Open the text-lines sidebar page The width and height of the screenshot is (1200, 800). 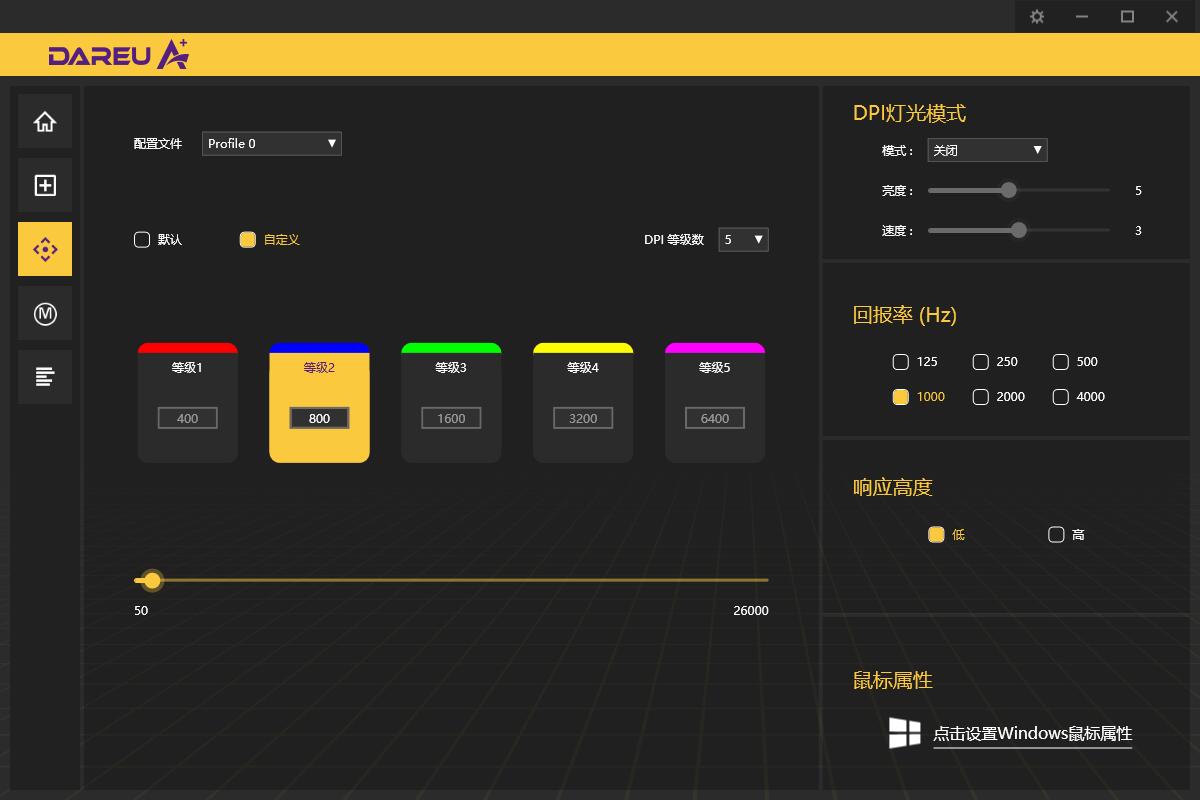[45, 377]
